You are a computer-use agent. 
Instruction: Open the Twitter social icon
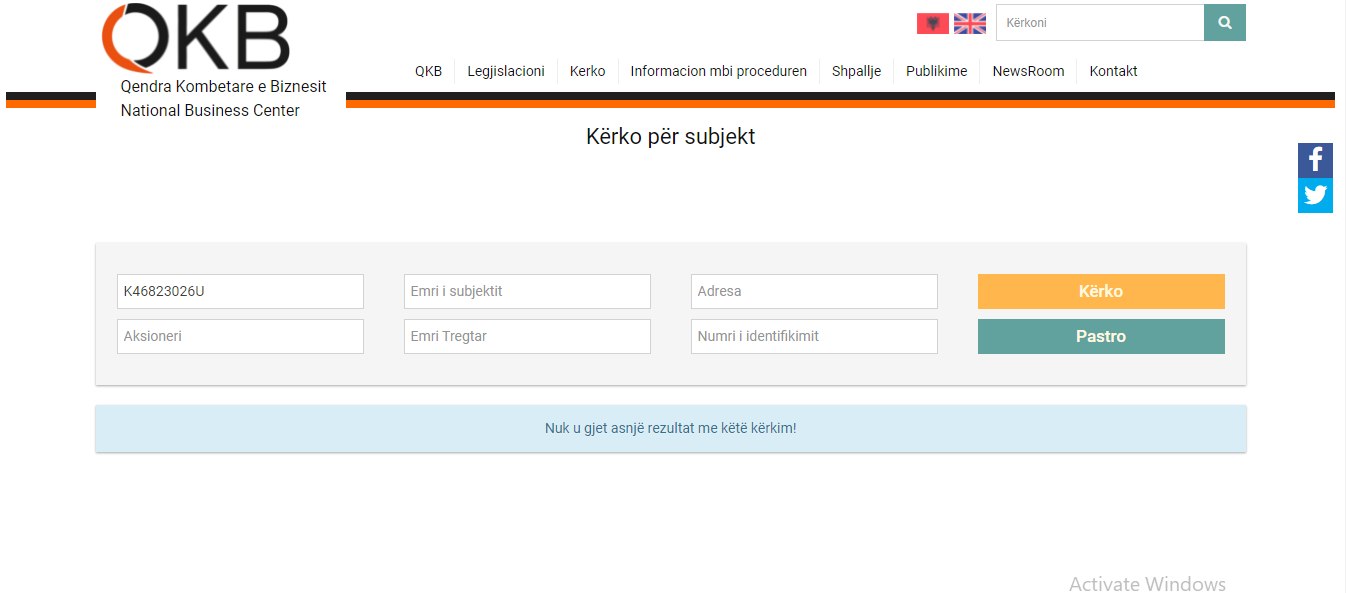1315,195
